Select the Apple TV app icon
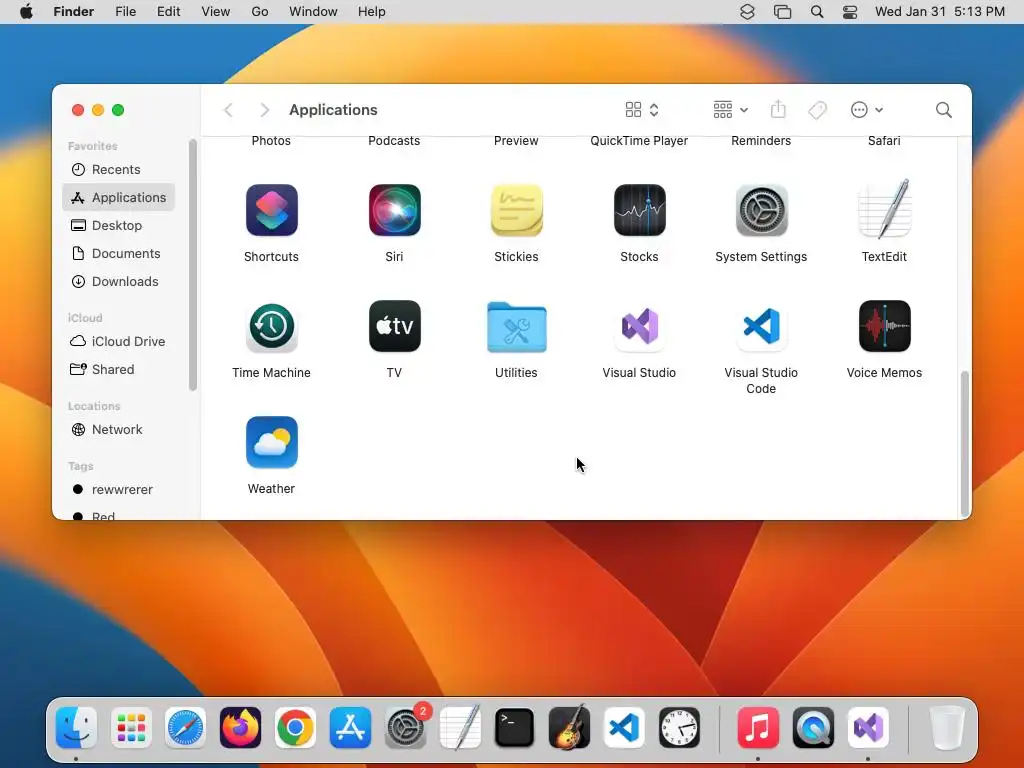 394,327
